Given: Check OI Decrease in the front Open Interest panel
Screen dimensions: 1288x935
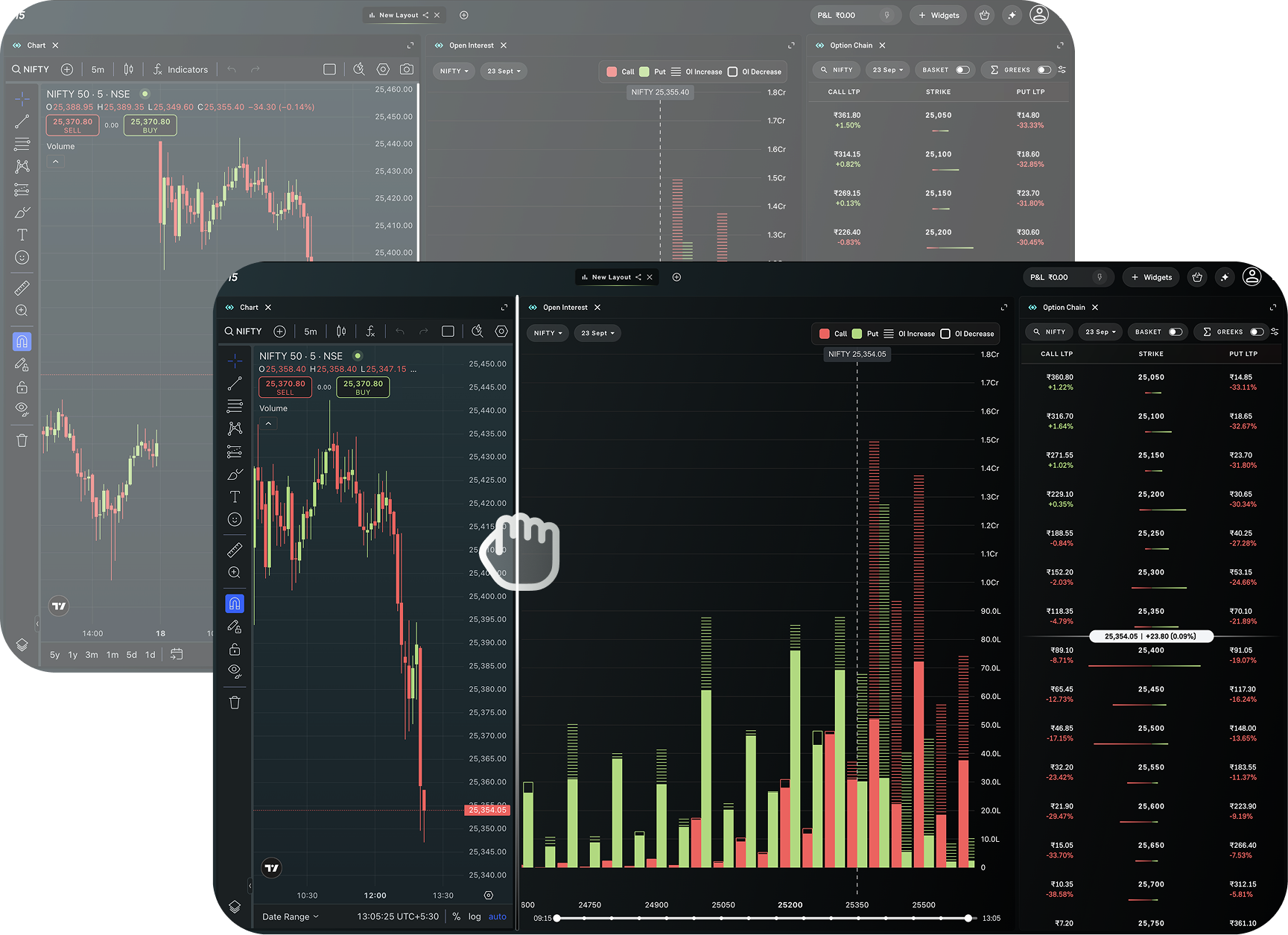Looking at the screenshot, I should coord(945,334).
